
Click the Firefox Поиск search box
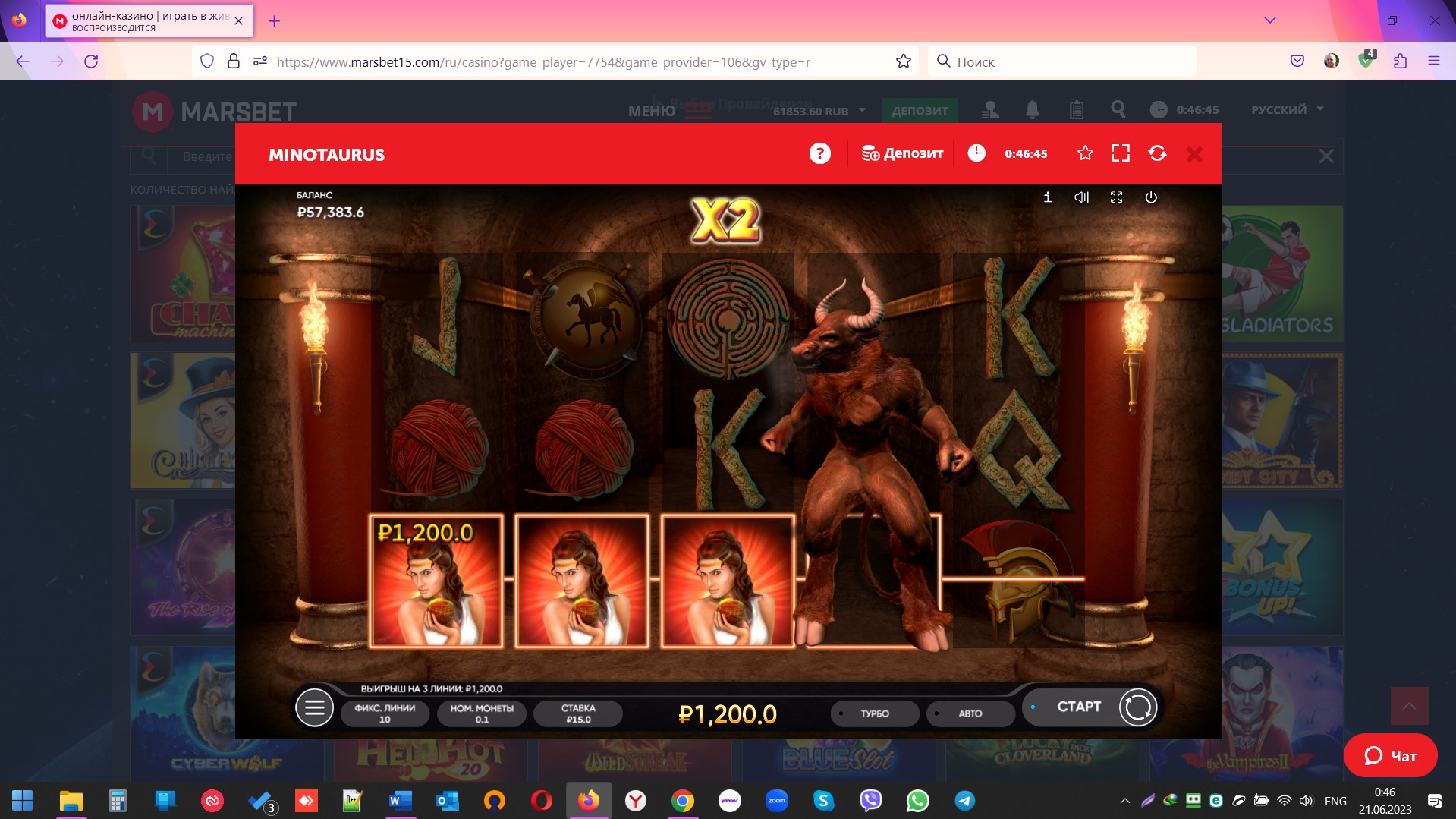[1062, 61]
